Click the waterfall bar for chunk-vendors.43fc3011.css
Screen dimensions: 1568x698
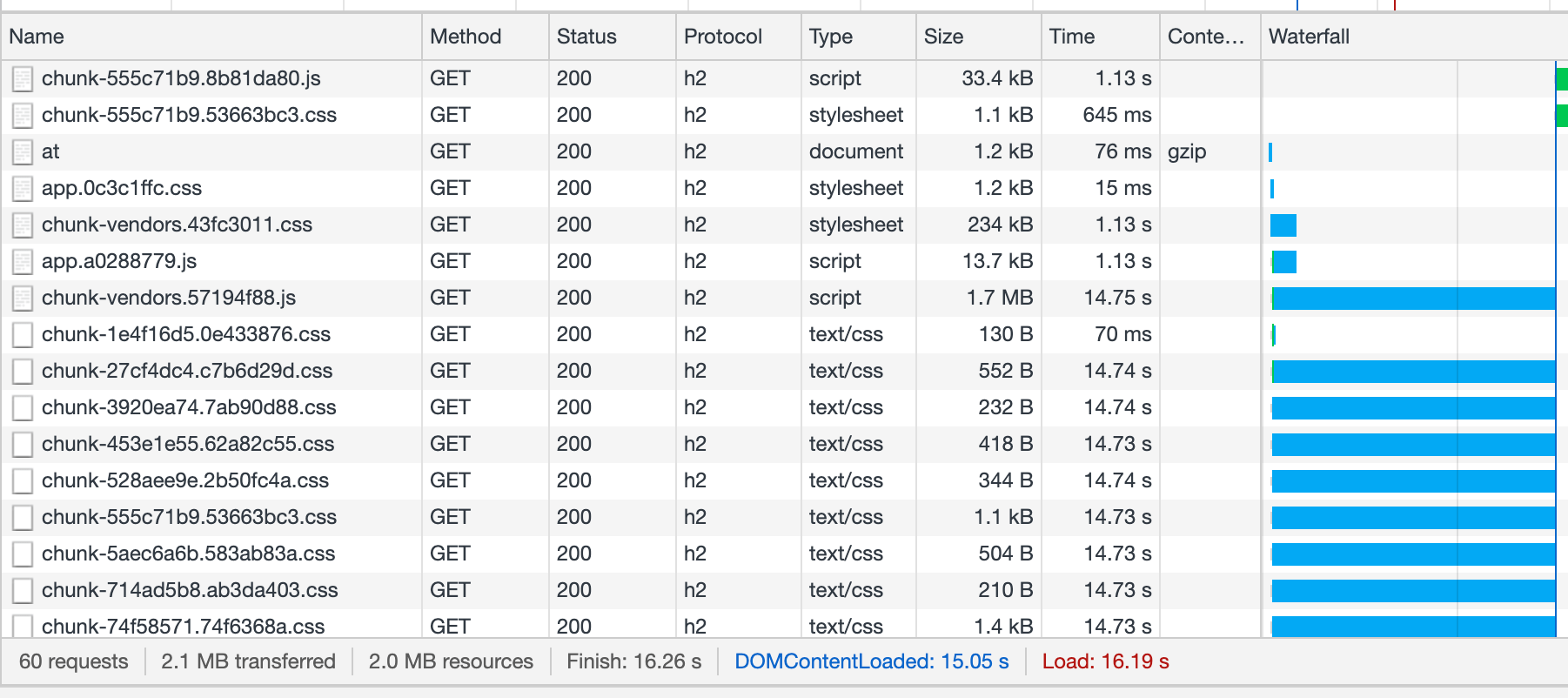tap(1283, 225)
